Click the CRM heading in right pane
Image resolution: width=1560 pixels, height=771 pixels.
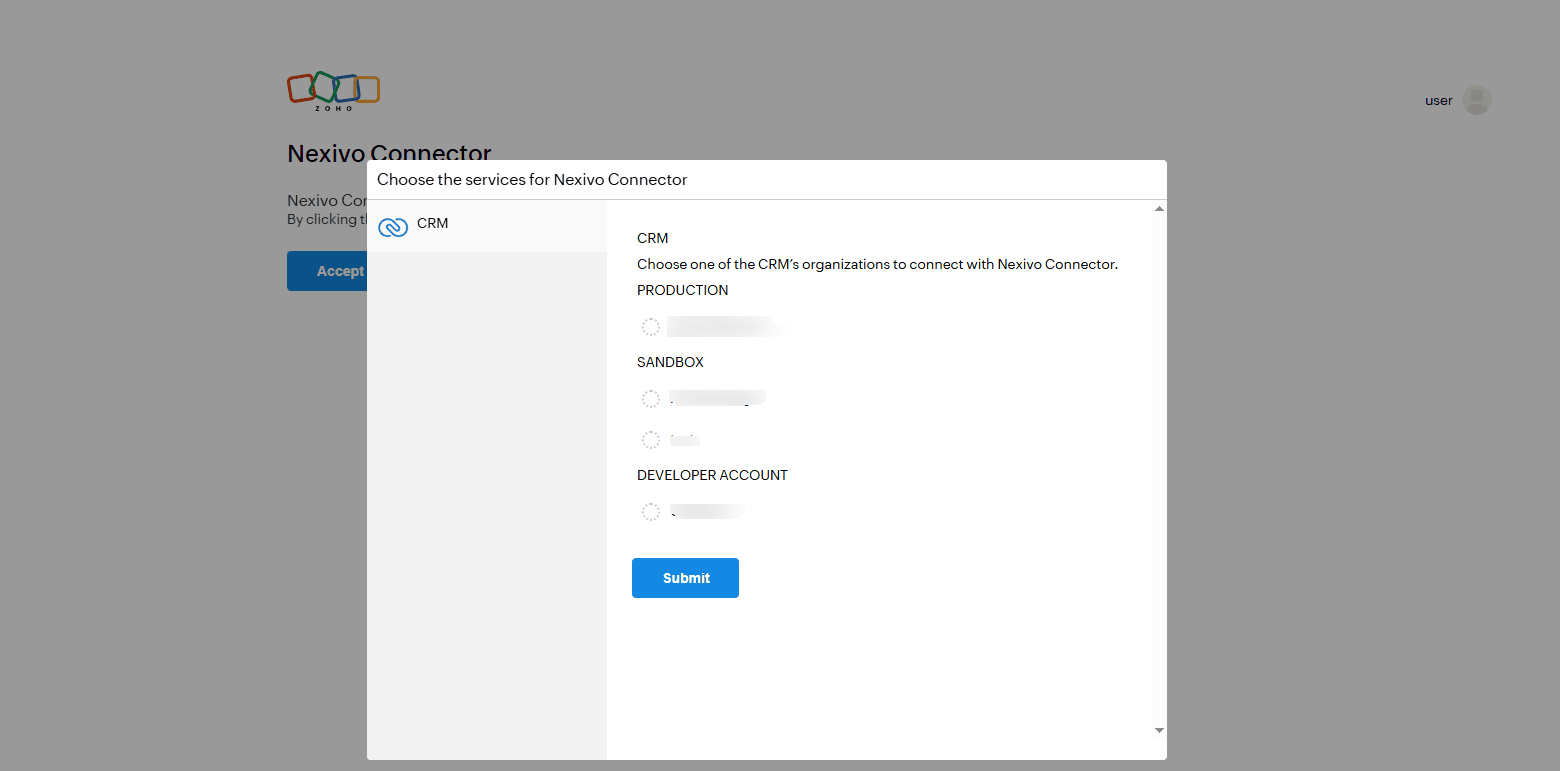pyautogui.click(x=653, y=238)
